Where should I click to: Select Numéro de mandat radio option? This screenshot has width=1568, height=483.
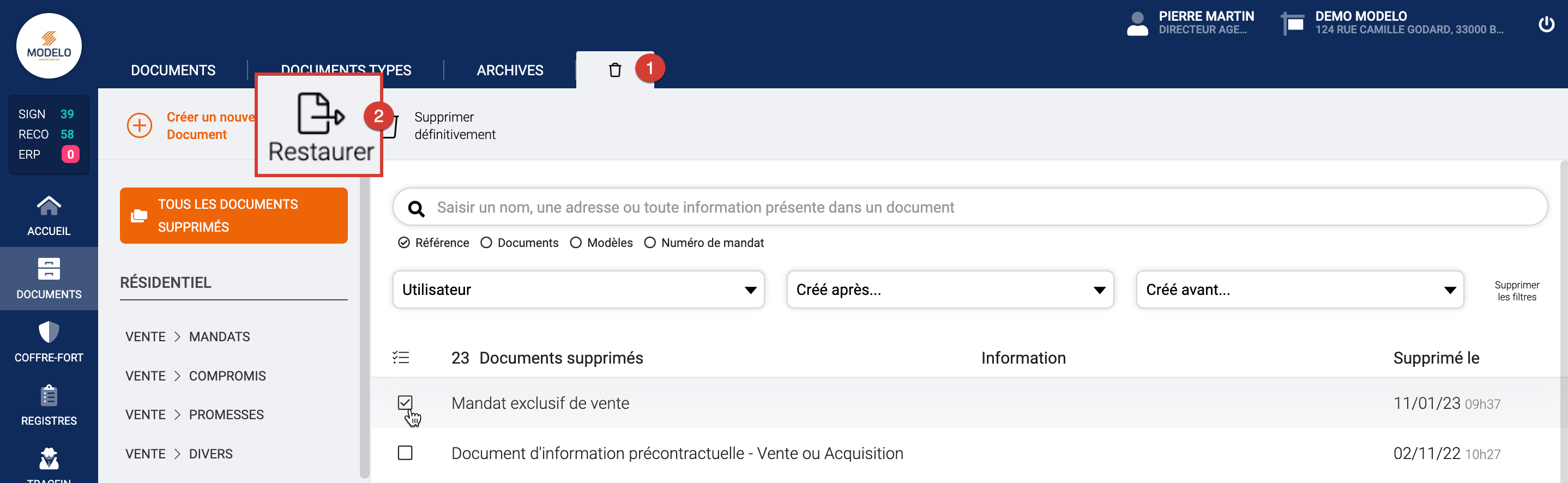coord(650,243)
